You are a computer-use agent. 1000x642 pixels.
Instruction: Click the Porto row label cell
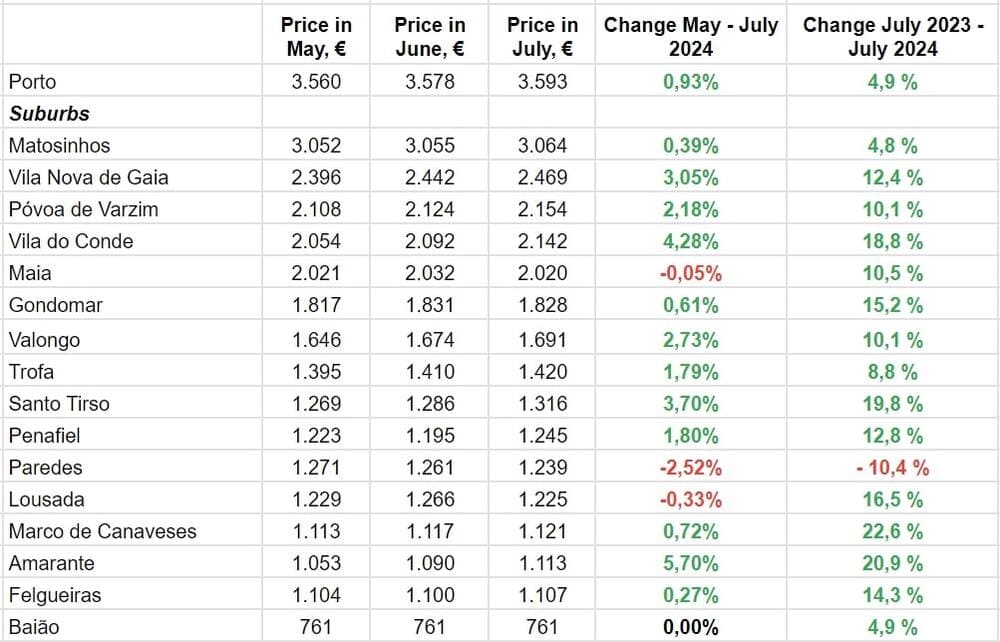(32, 81)
